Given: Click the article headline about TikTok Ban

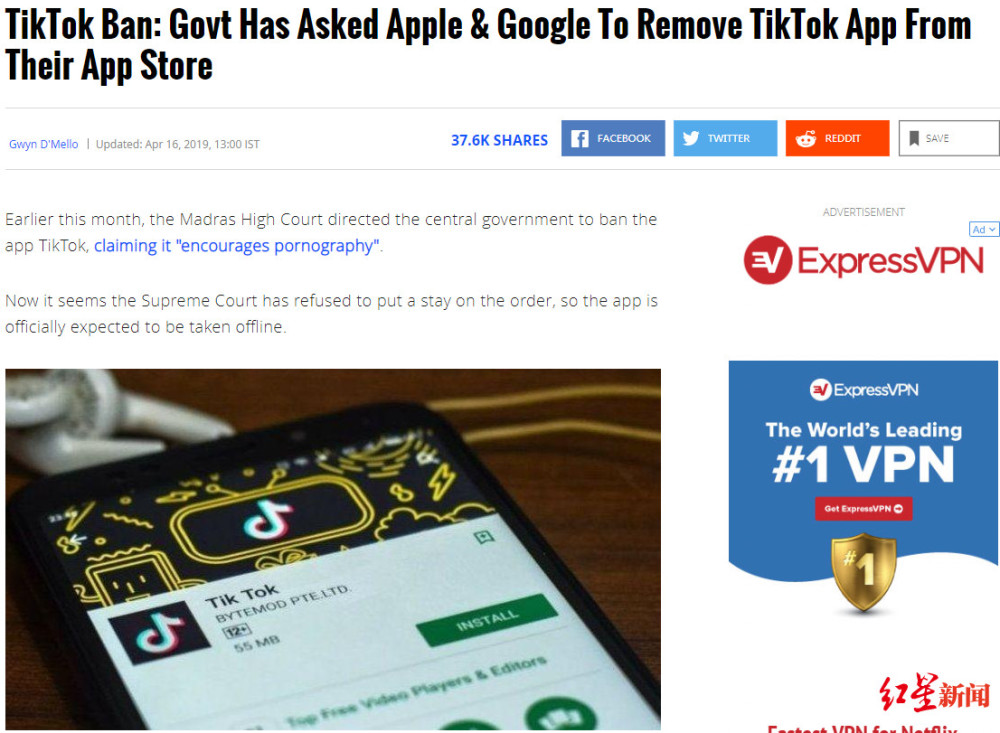Looking at the screenshot, I should click(x=488, y=45).
